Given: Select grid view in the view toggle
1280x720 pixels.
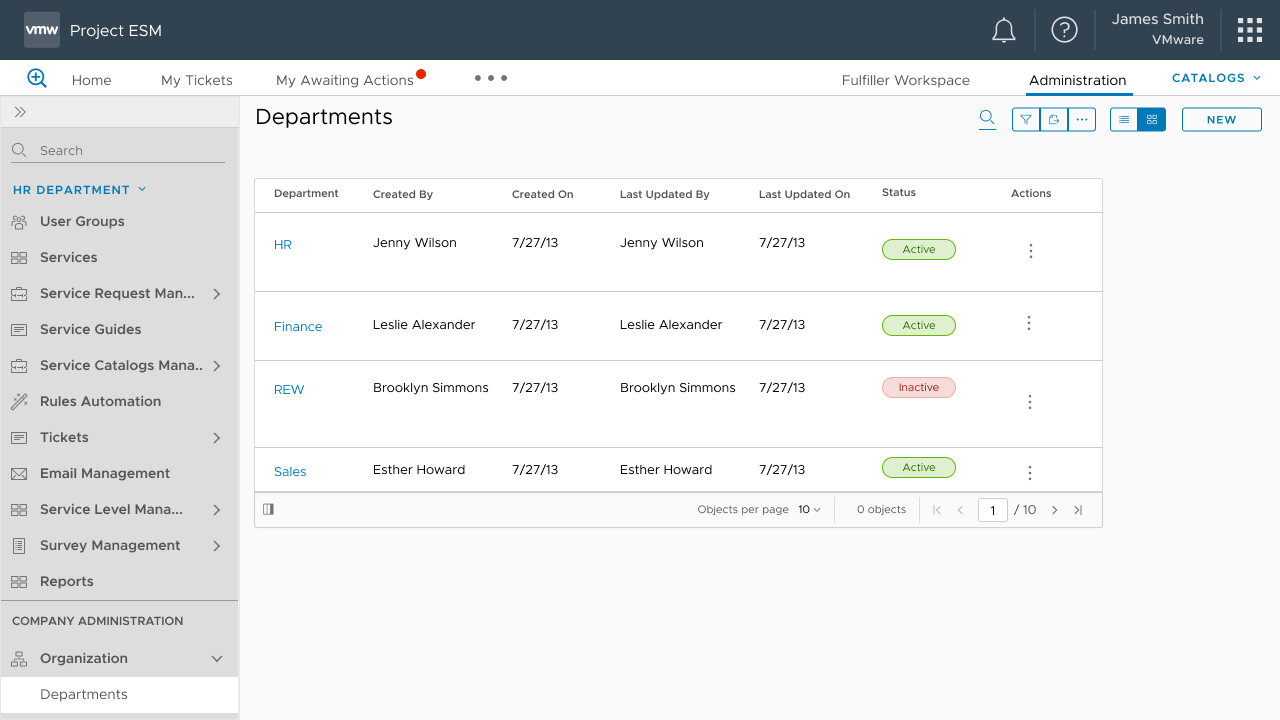Looking at the screenshot, I should click(1151, 119).
